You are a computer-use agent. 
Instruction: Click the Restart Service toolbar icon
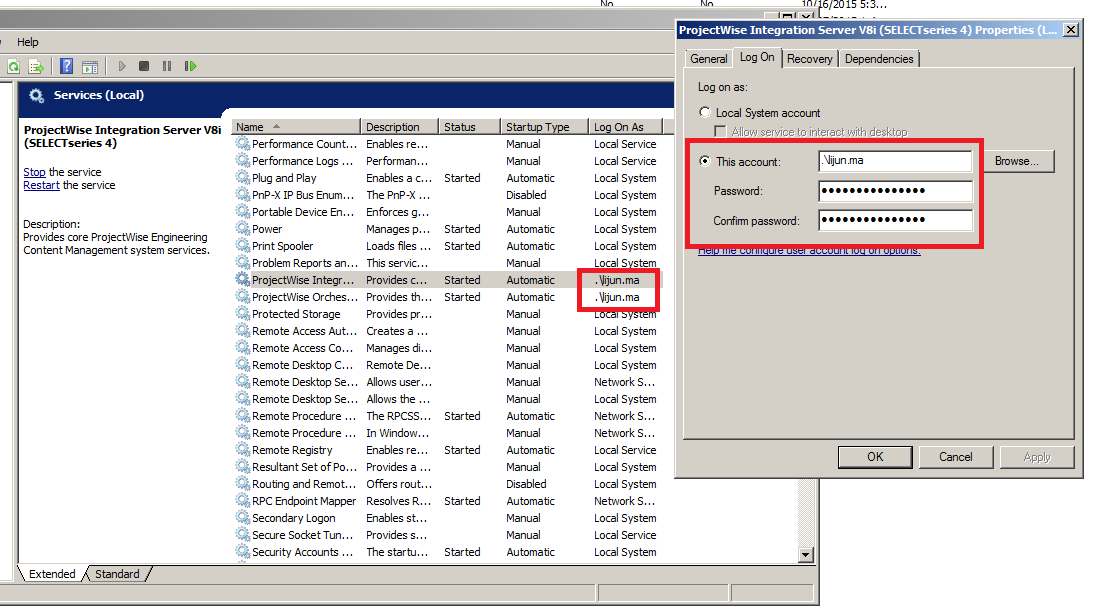click(x=190, y=66)
